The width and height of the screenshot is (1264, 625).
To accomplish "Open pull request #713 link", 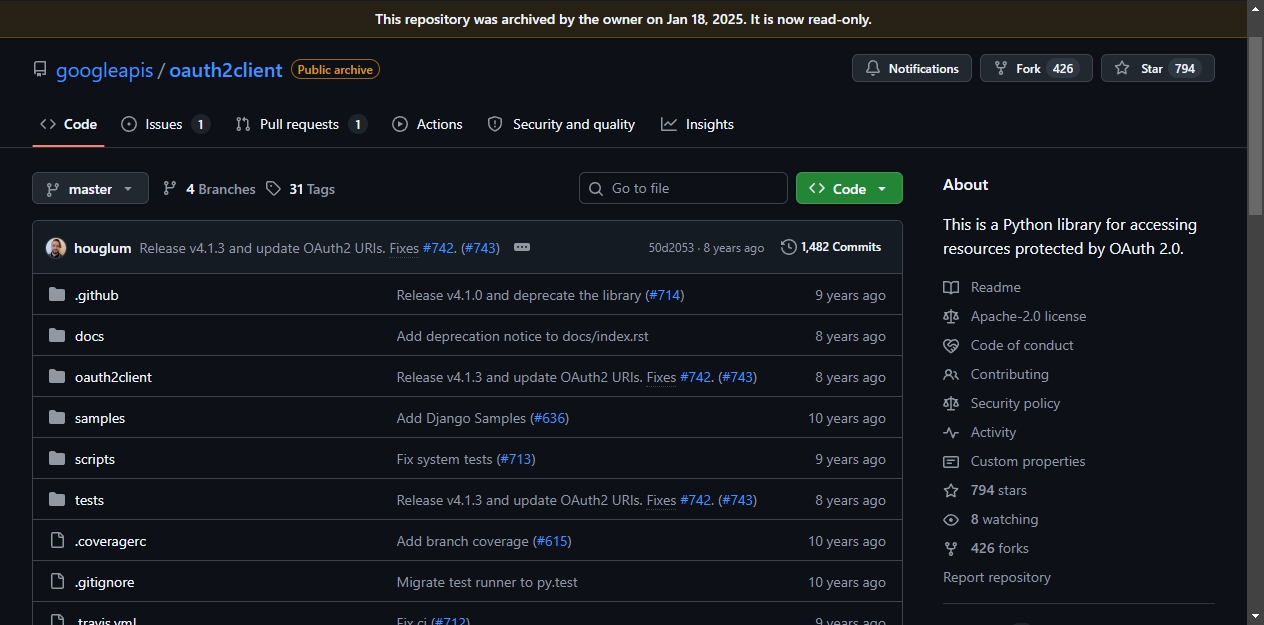I will pos(516,459).
